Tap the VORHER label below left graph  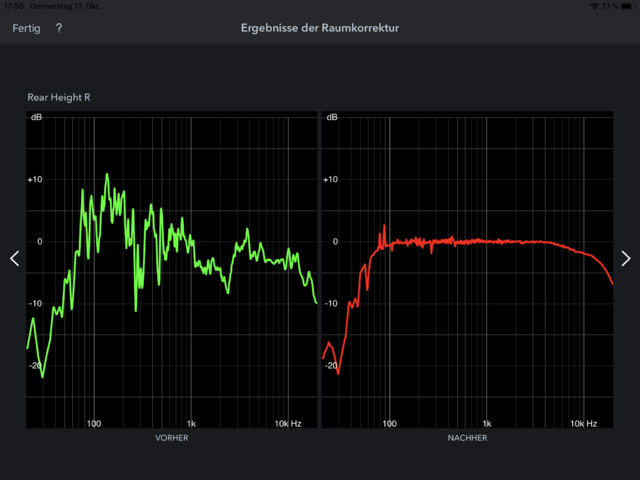coord(171,438)
